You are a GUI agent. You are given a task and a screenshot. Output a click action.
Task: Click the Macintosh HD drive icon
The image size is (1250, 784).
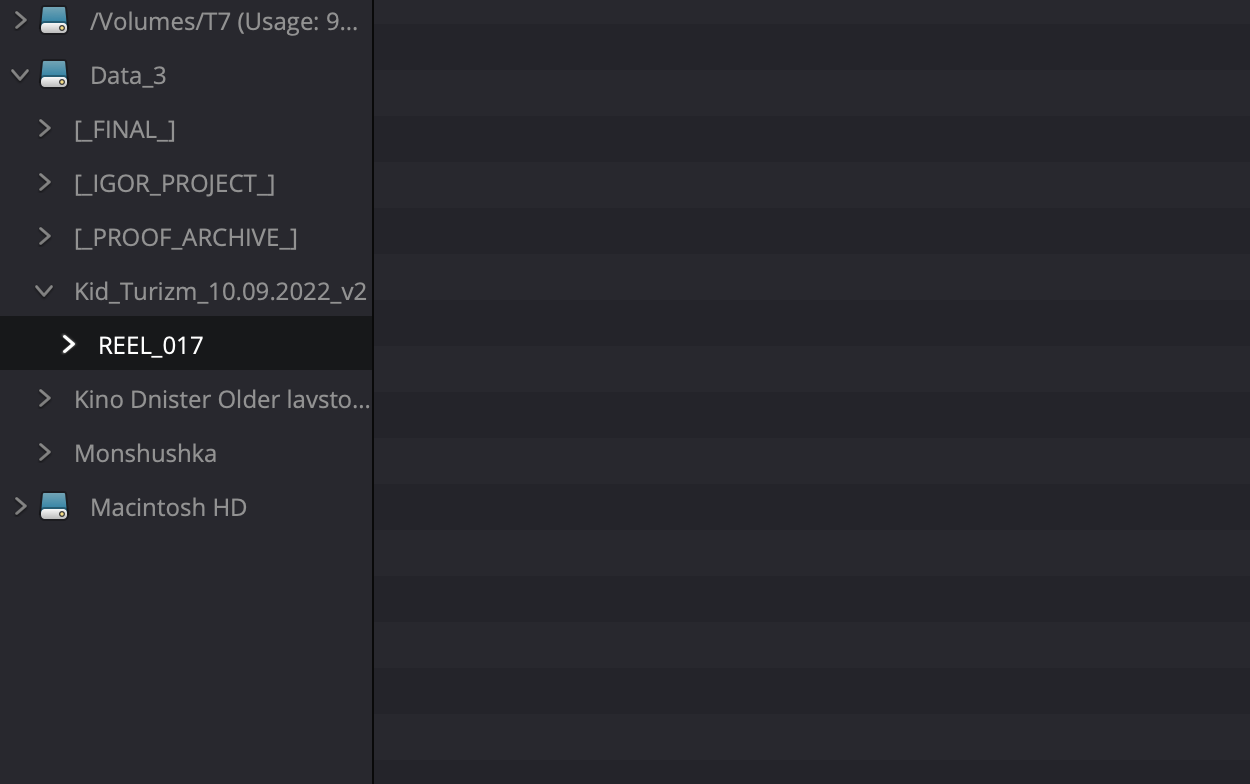(x=54, y=507)
